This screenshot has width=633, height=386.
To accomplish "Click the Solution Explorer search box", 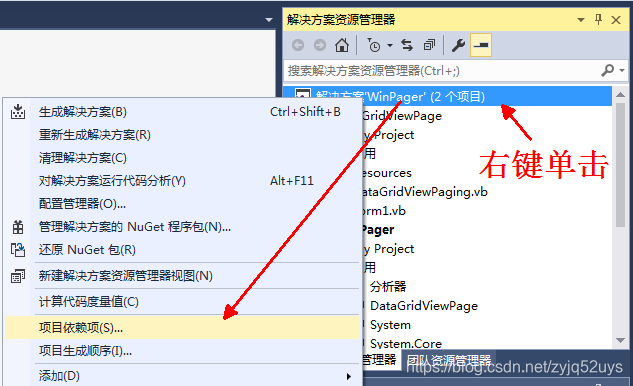I will click(x=442, y=71).
